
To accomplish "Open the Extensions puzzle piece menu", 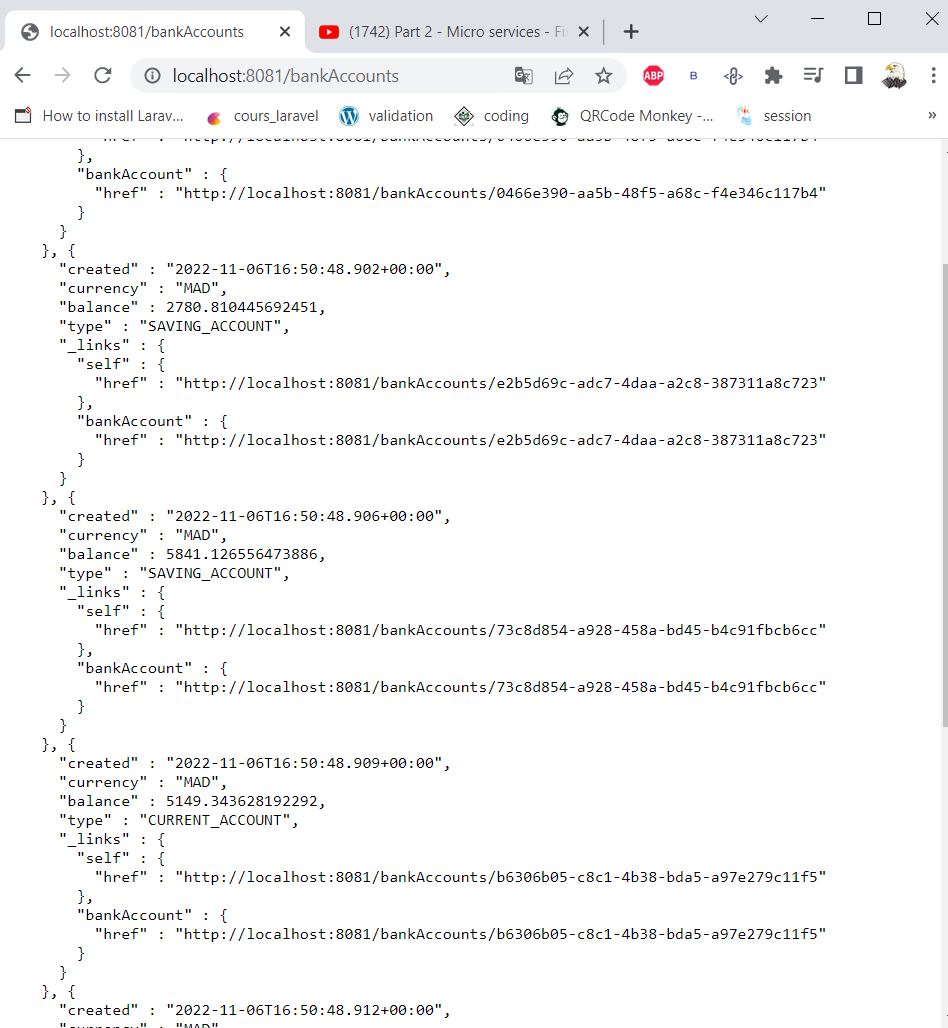I will pyautogui.click(x=773, y=75).
